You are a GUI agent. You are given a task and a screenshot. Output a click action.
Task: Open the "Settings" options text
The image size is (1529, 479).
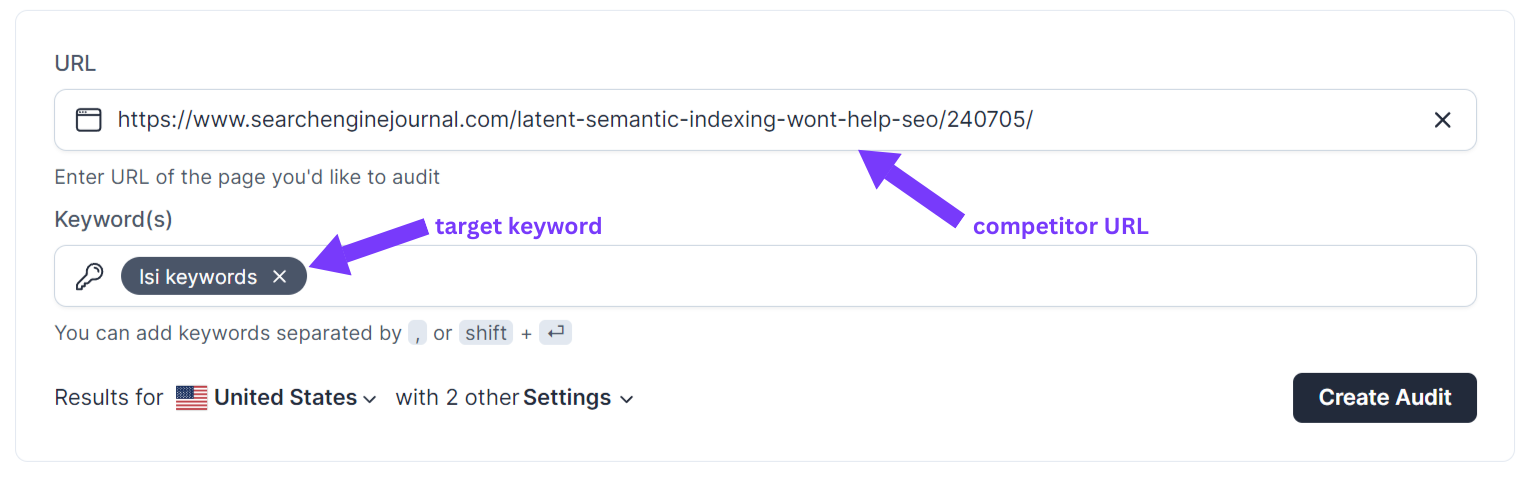point(567,398)
